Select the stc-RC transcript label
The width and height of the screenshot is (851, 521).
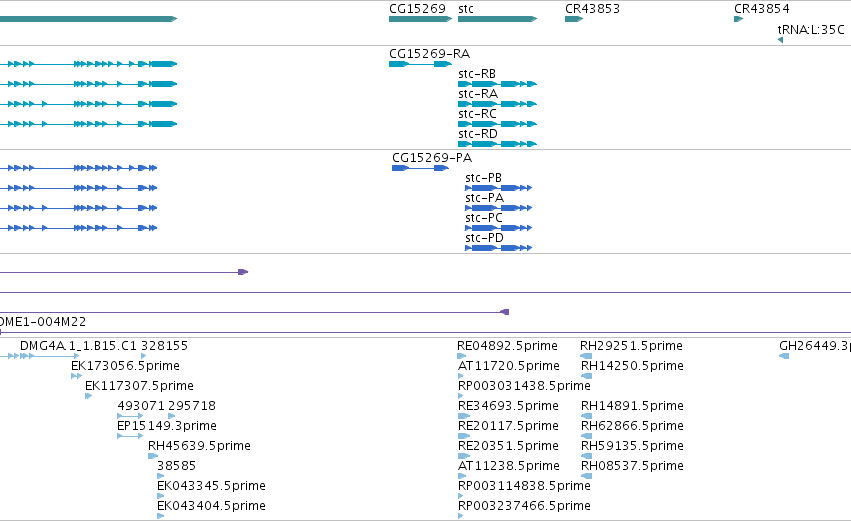coord(477,114)
